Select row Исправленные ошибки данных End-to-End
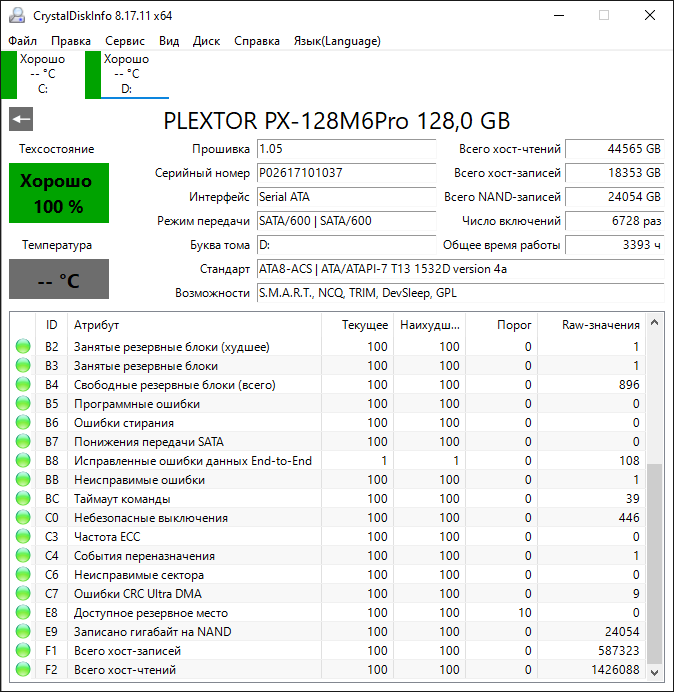Screen dimensions: 674x692 pyautogui.click(x=328, y=460)
